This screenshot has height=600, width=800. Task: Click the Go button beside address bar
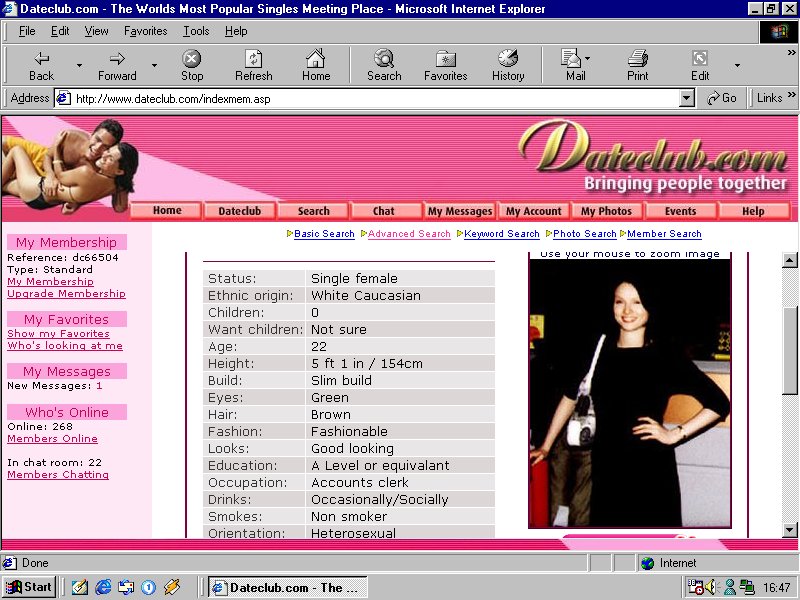[x=722, y=98]
